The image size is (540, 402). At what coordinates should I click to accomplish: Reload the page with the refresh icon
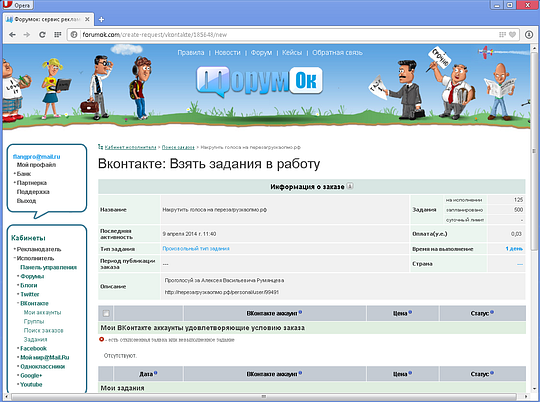coord(42,35)
